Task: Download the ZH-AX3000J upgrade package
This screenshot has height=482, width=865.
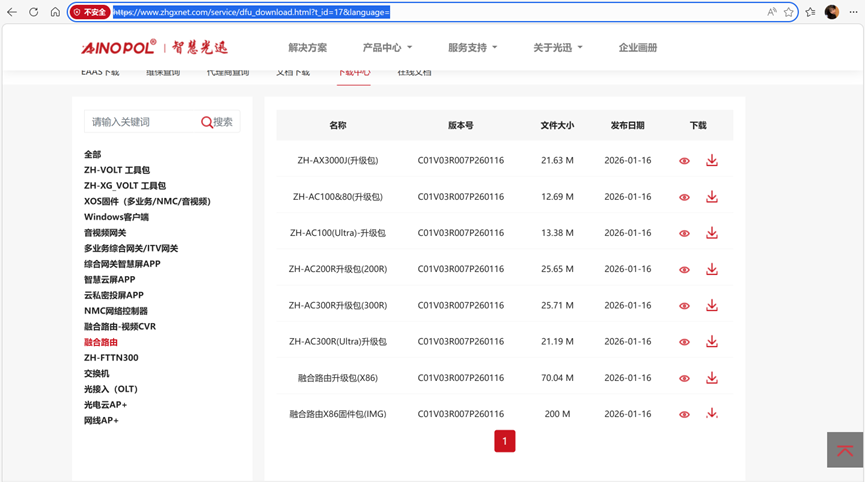Action: click(711, 161)
